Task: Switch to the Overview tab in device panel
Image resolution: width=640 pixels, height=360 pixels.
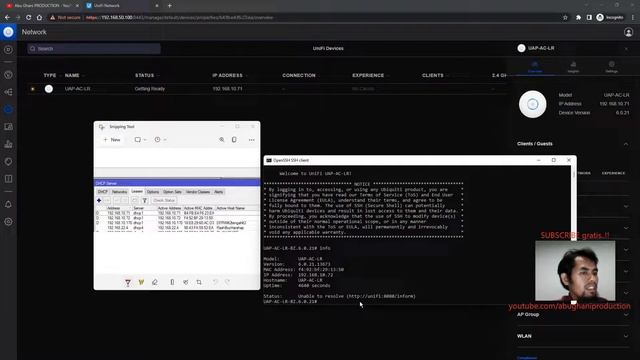Action: point(535,67)
